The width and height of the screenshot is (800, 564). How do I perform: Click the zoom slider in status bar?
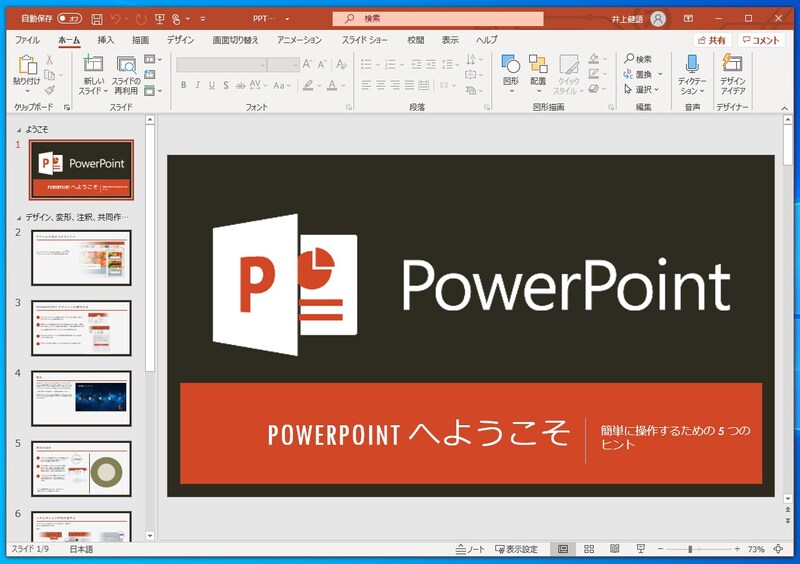click(691, 549)
